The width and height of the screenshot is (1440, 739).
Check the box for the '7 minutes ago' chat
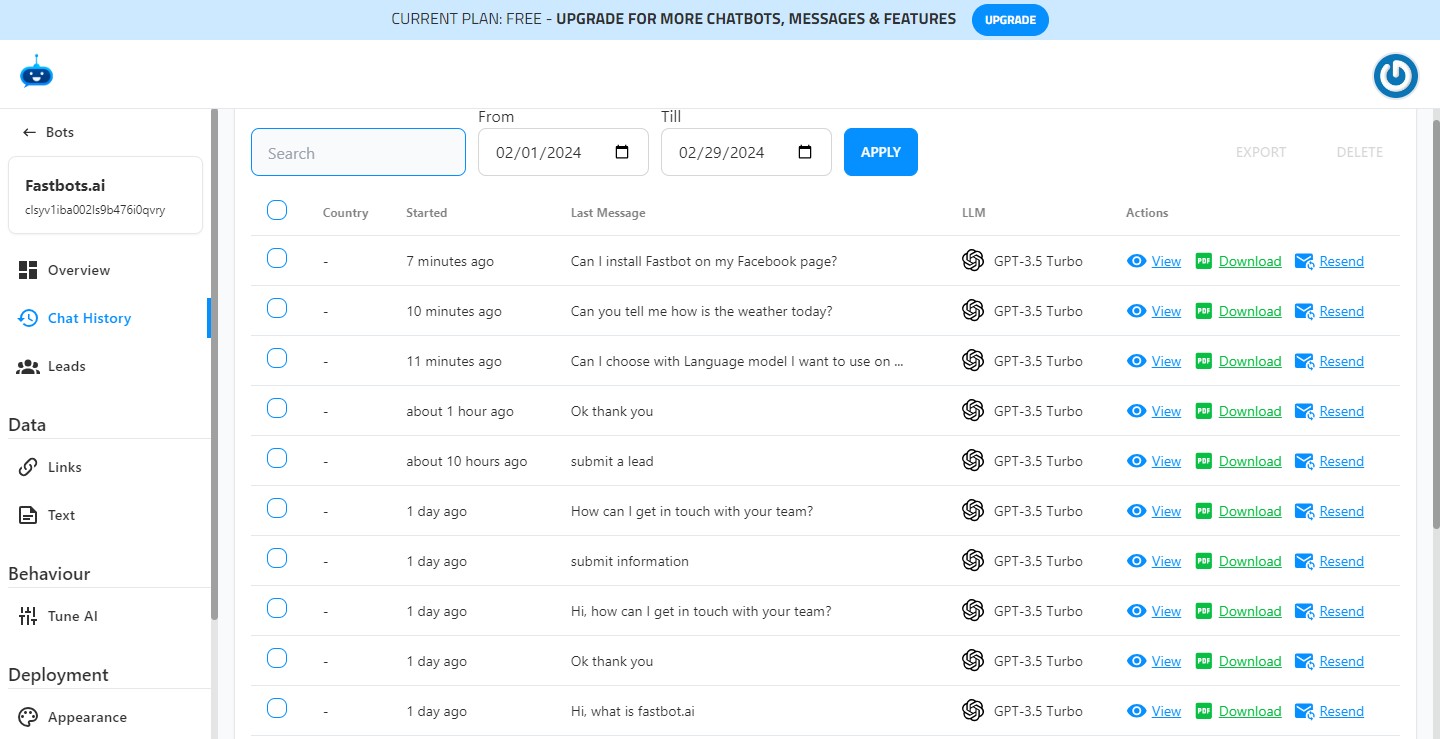(x=277, y=258)
